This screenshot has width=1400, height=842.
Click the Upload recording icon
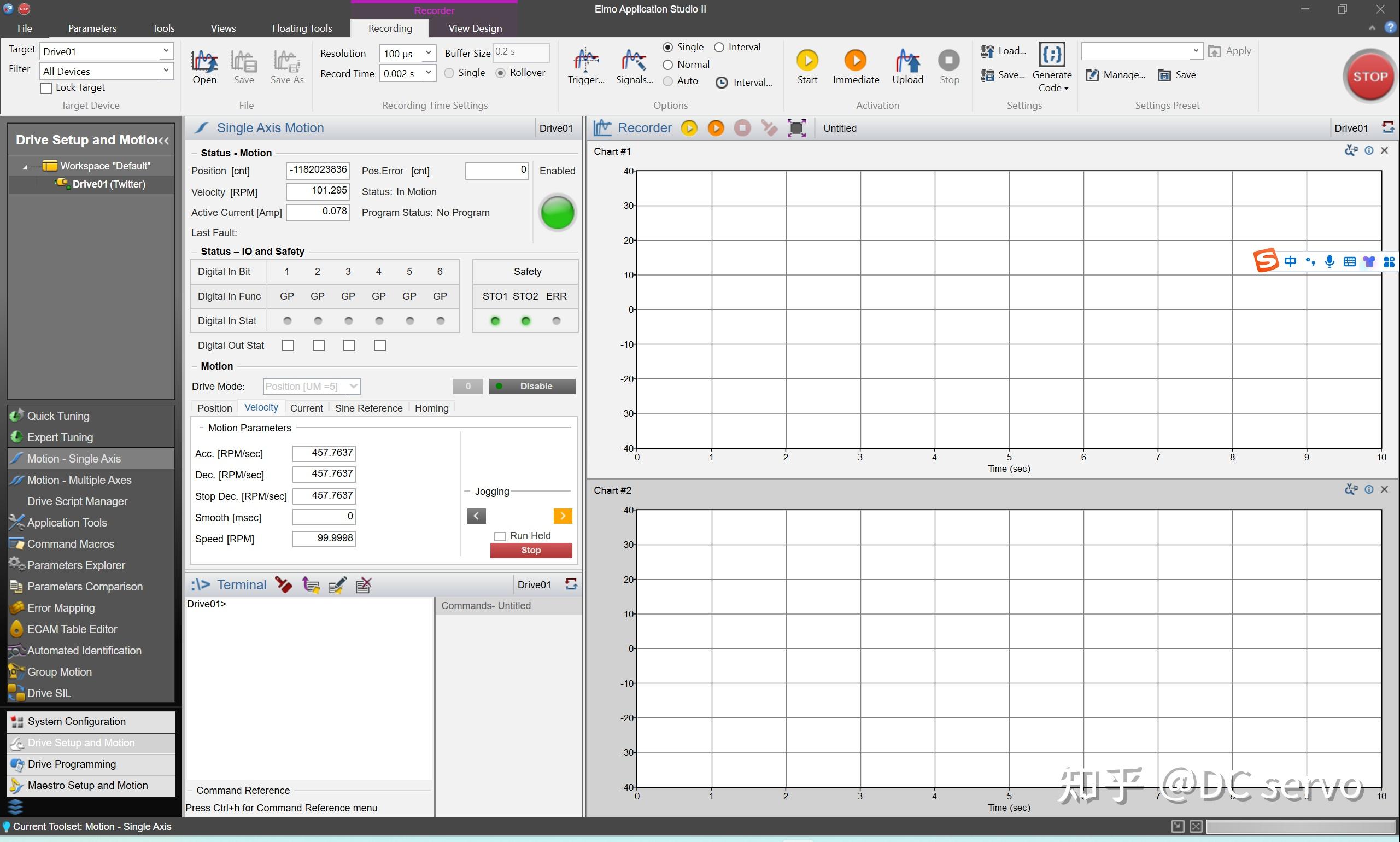[x=907, y=61]
